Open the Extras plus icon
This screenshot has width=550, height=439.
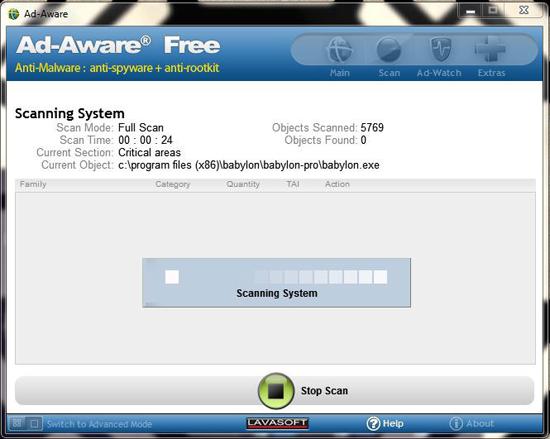pos(490,50)
